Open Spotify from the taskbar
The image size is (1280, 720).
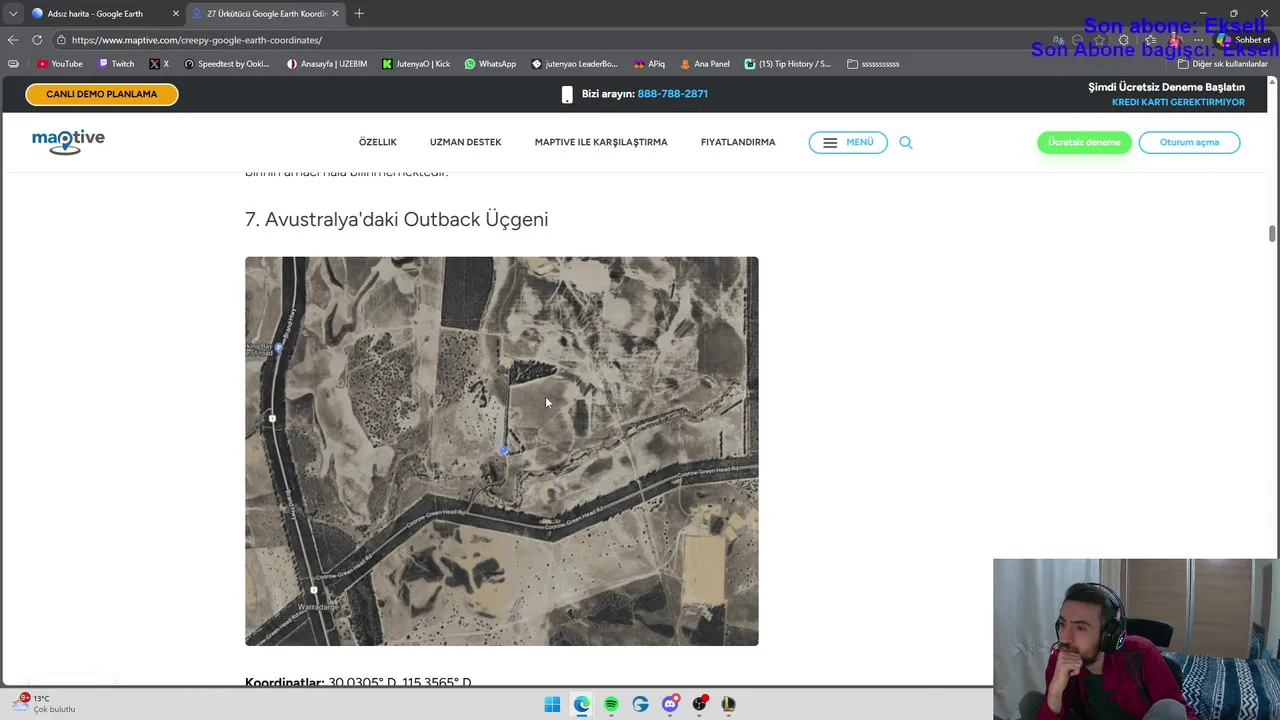611,704
